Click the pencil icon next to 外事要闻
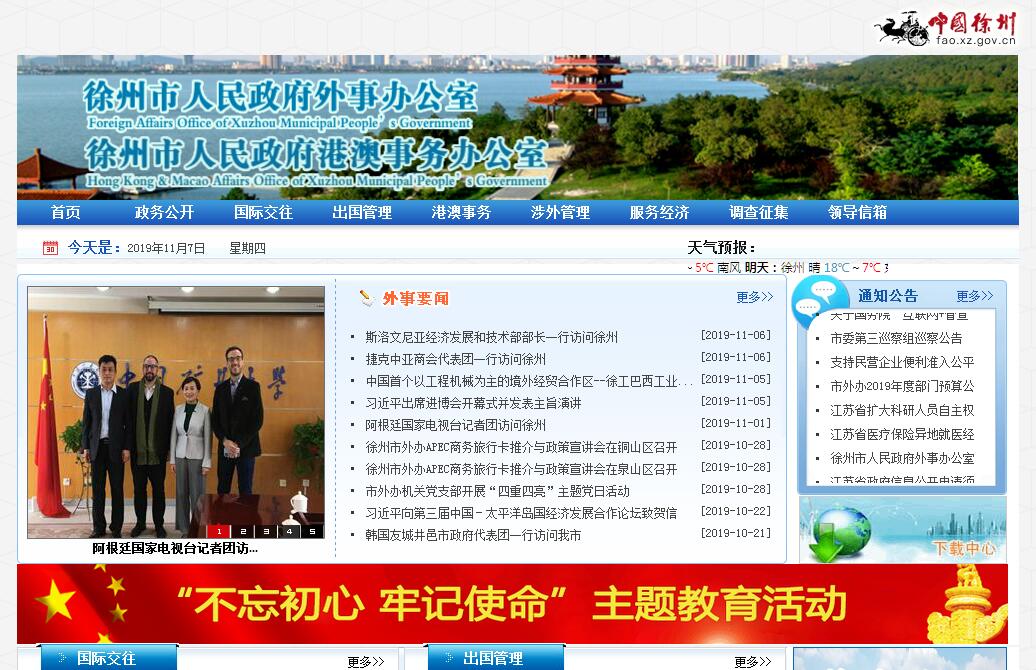1036x670 pixels. click(x=367, y=298)
